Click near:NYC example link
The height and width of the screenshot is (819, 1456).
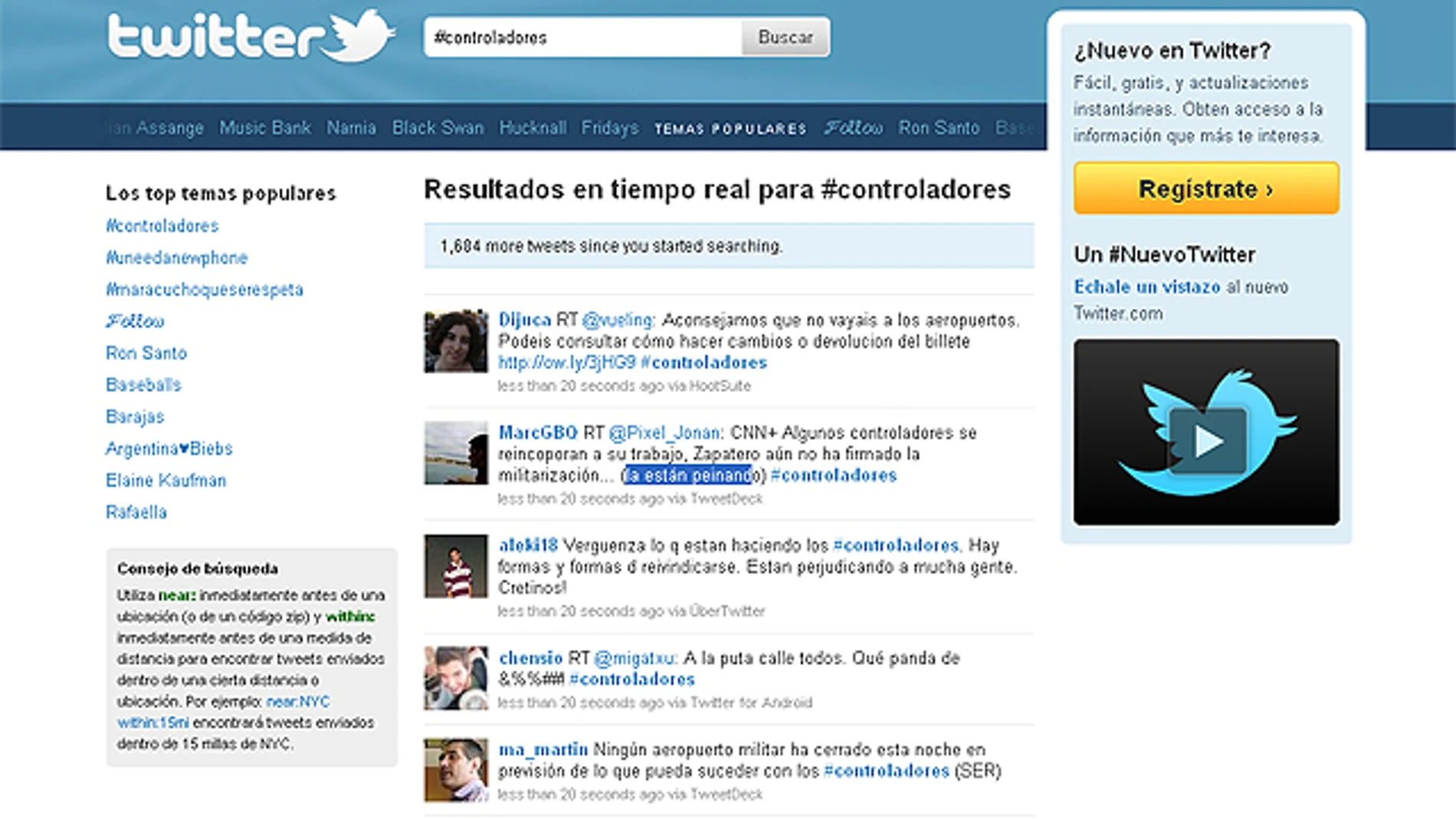click(x=298, y=702)
